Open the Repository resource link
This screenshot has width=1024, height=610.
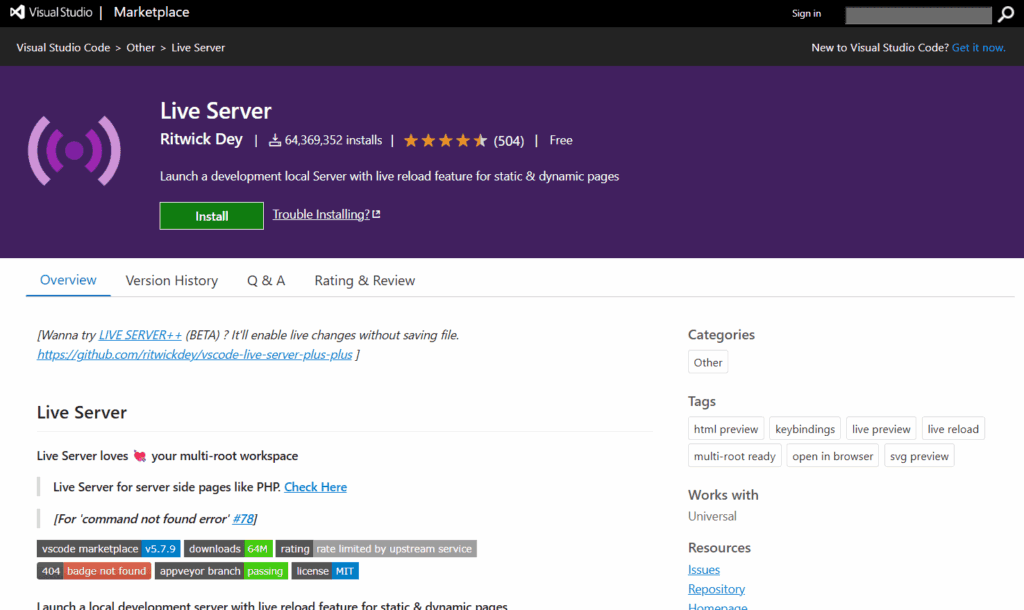716,589
